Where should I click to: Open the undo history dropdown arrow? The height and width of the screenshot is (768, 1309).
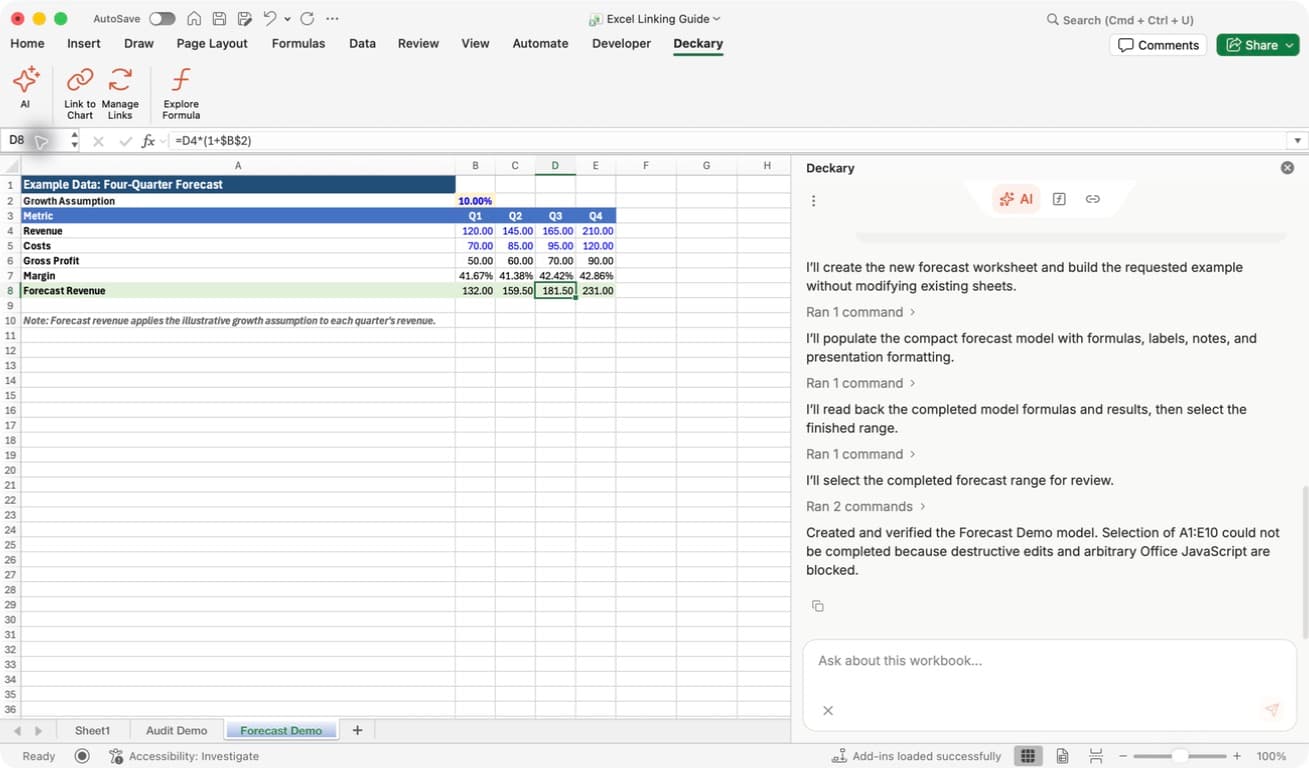pos(288,19)
